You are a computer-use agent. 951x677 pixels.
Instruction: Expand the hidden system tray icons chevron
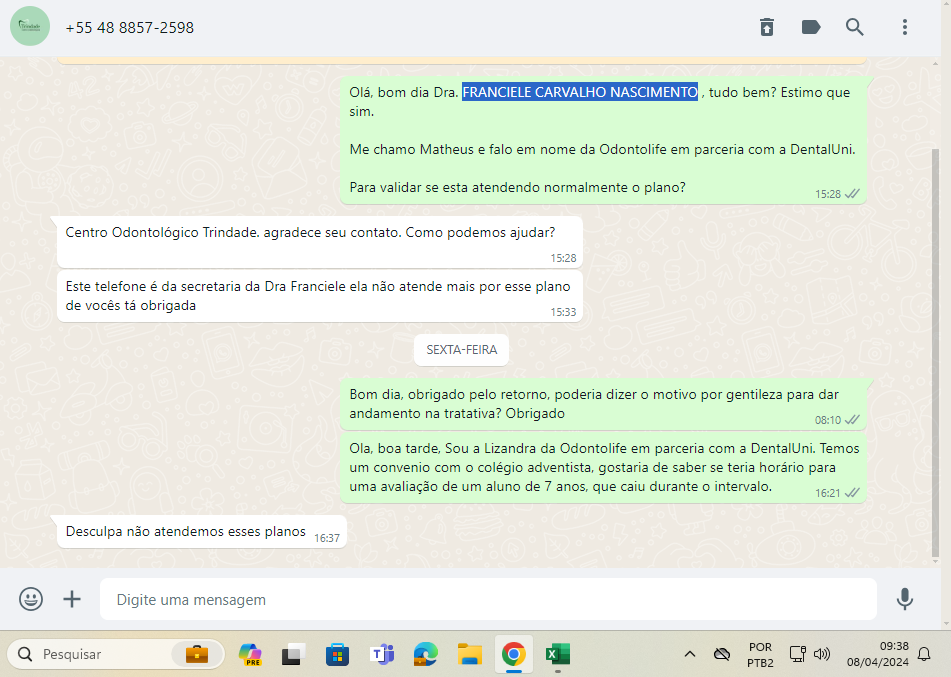[690, 654]
